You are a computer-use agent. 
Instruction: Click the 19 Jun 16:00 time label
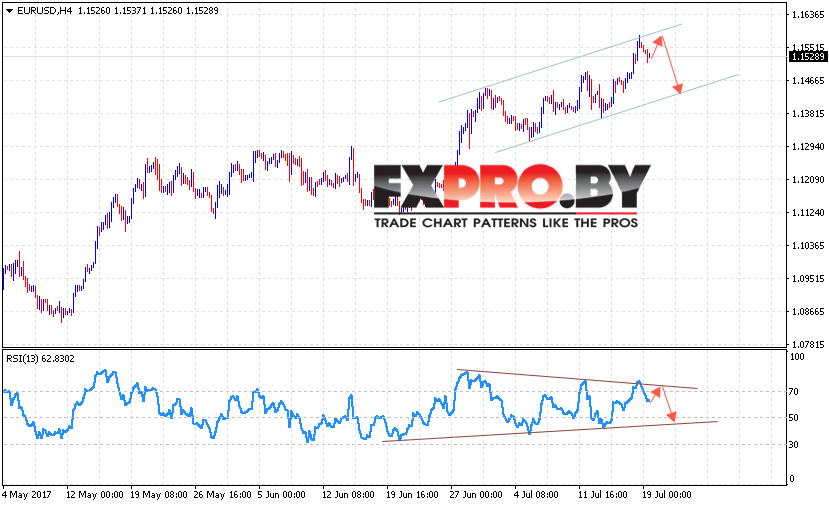(x=412, y=495)
